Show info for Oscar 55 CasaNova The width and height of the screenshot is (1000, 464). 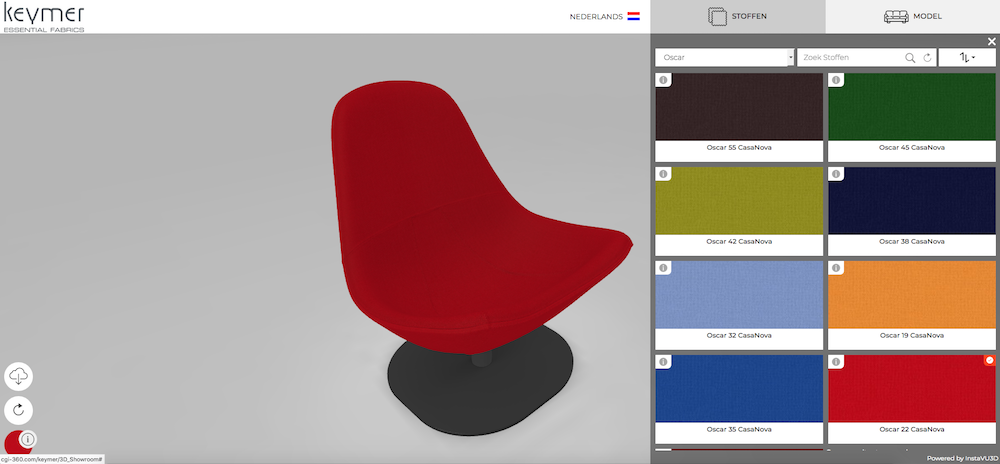click(663, 80)
